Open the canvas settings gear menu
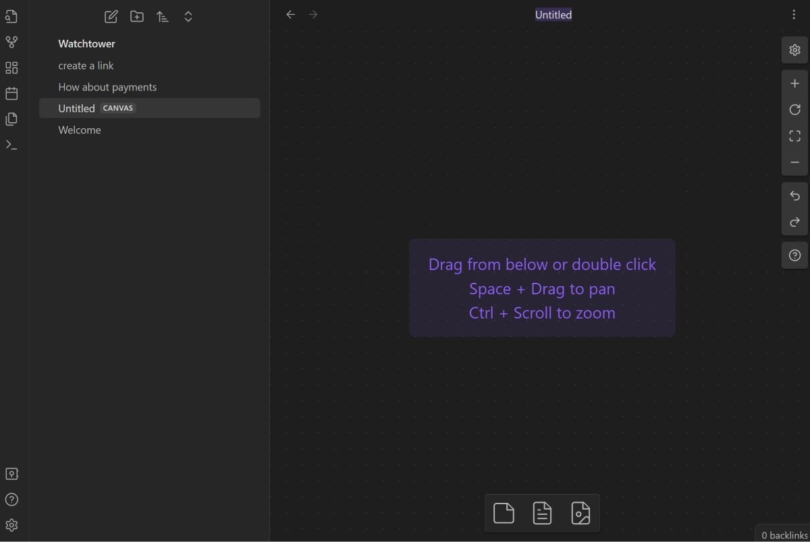Image resolution: width=810 pixels, height=542 pixels. pyautogui.click(x=795, y=50)
